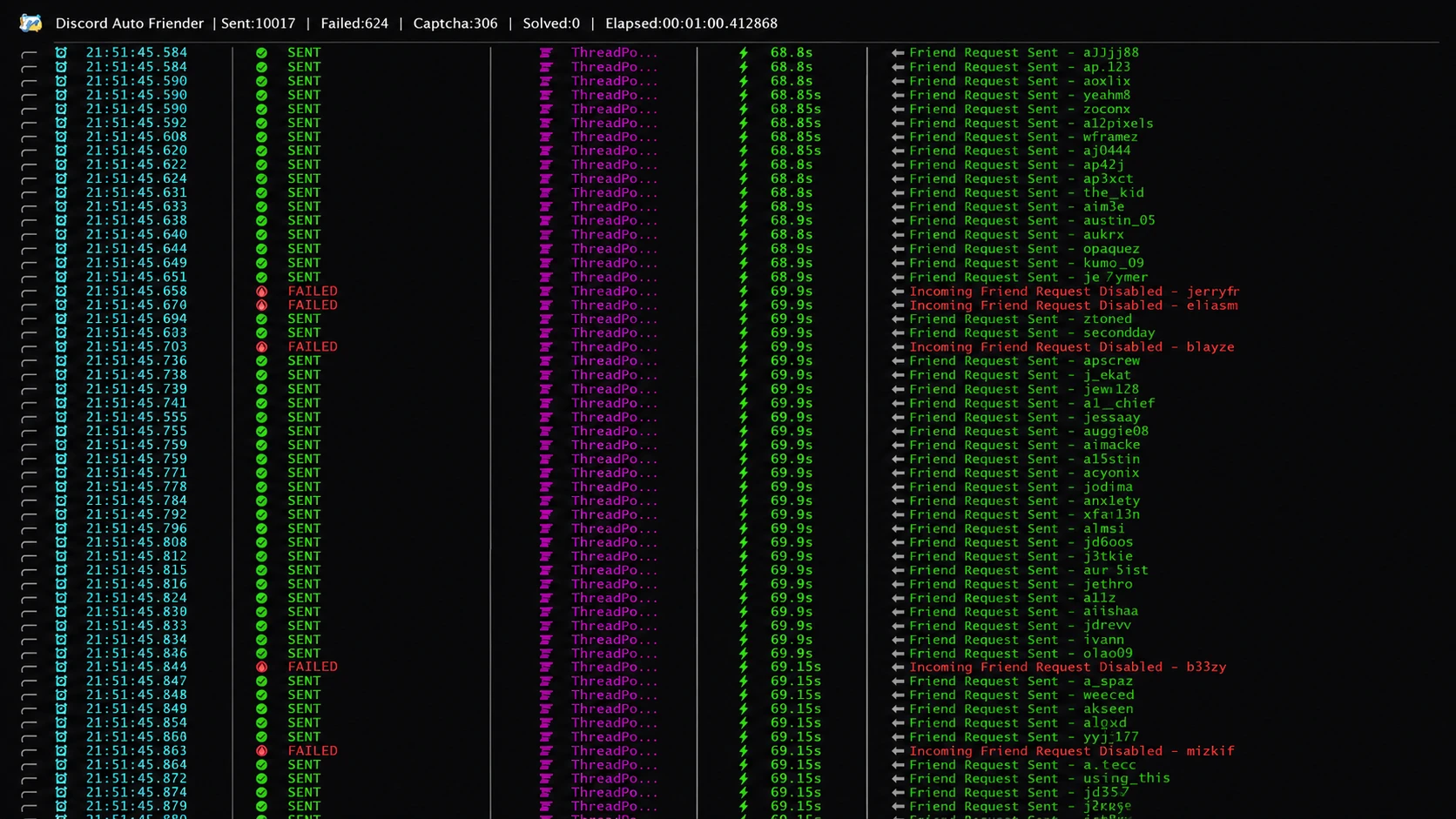Click 'Friend Request Sent - aiishaa'
Image resolution: width=1456 pixels, height=819 pixels.
[x=1024, y=611]
